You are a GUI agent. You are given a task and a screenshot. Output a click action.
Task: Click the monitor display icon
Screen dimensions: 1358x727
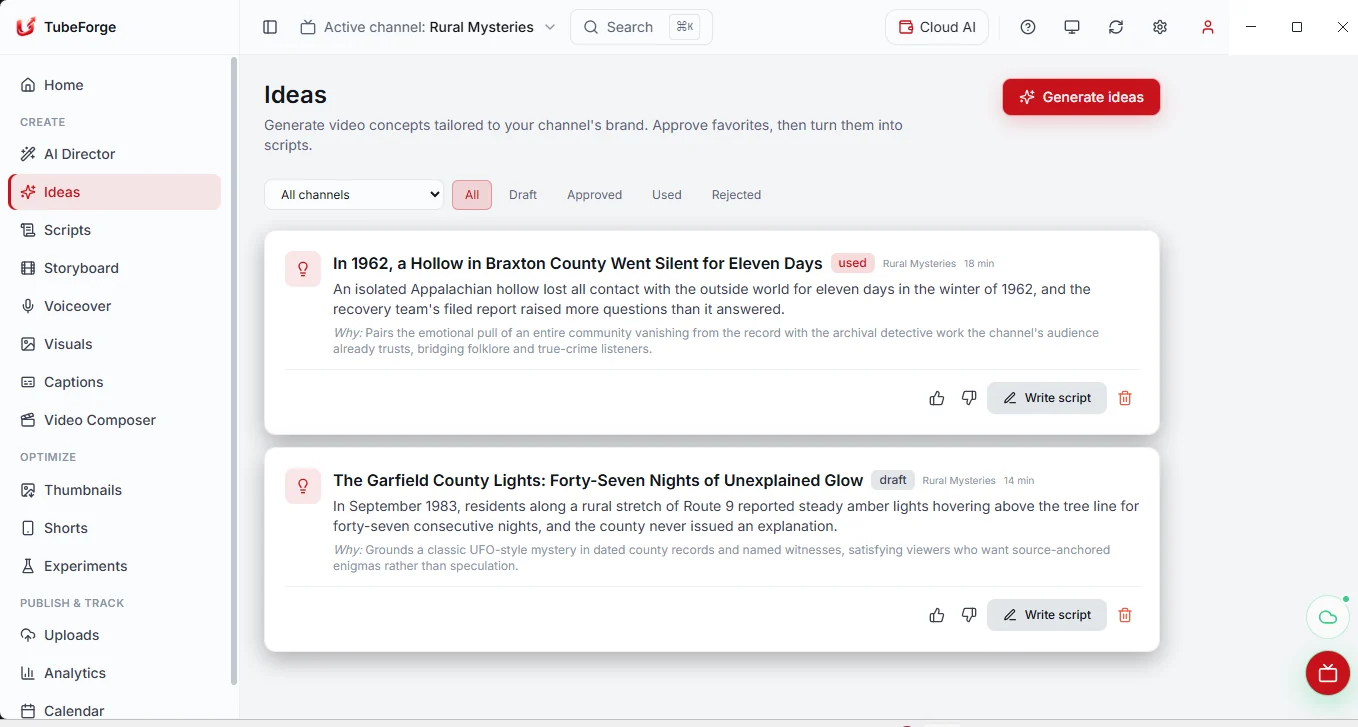1072,27
